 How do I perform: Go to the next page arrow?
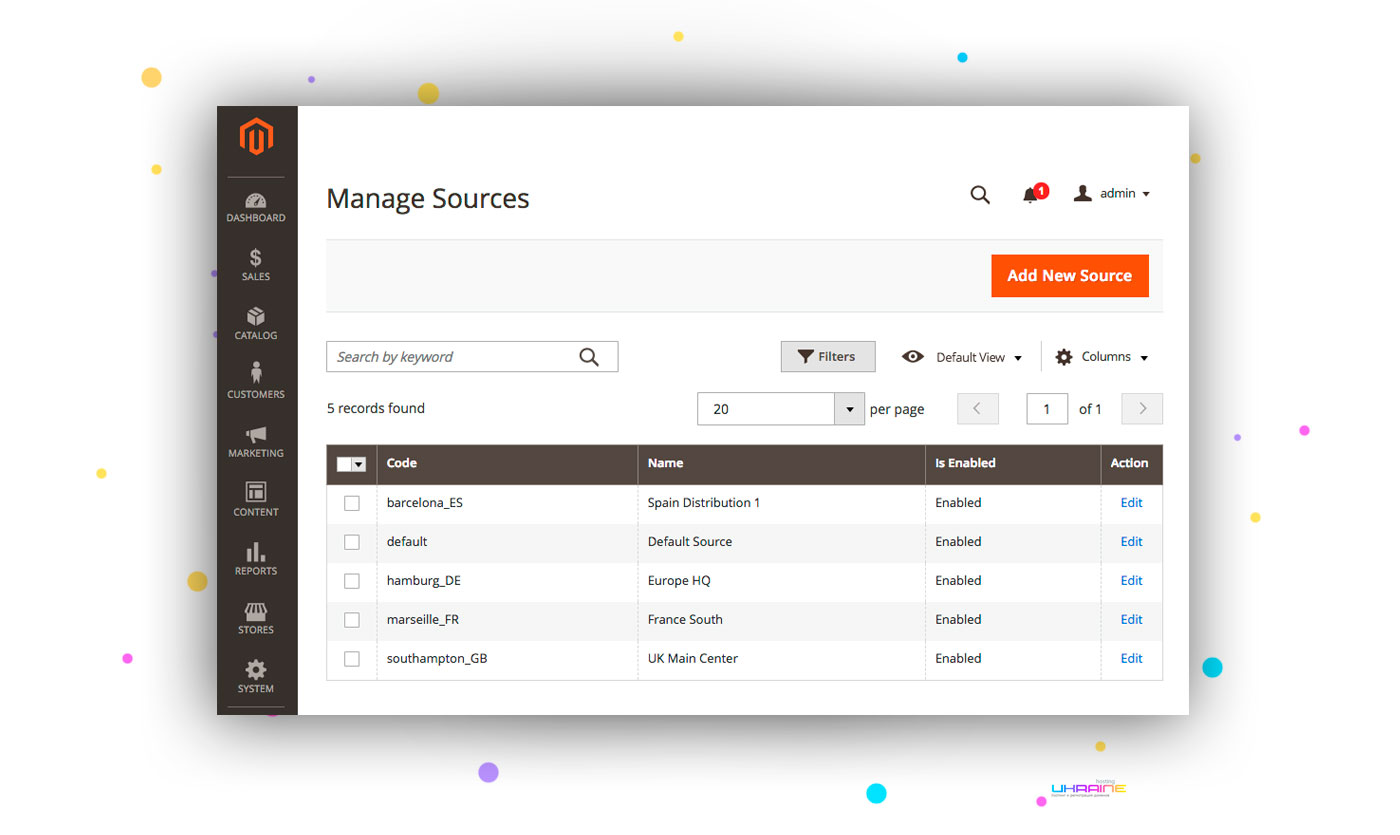click(1142, 409)
